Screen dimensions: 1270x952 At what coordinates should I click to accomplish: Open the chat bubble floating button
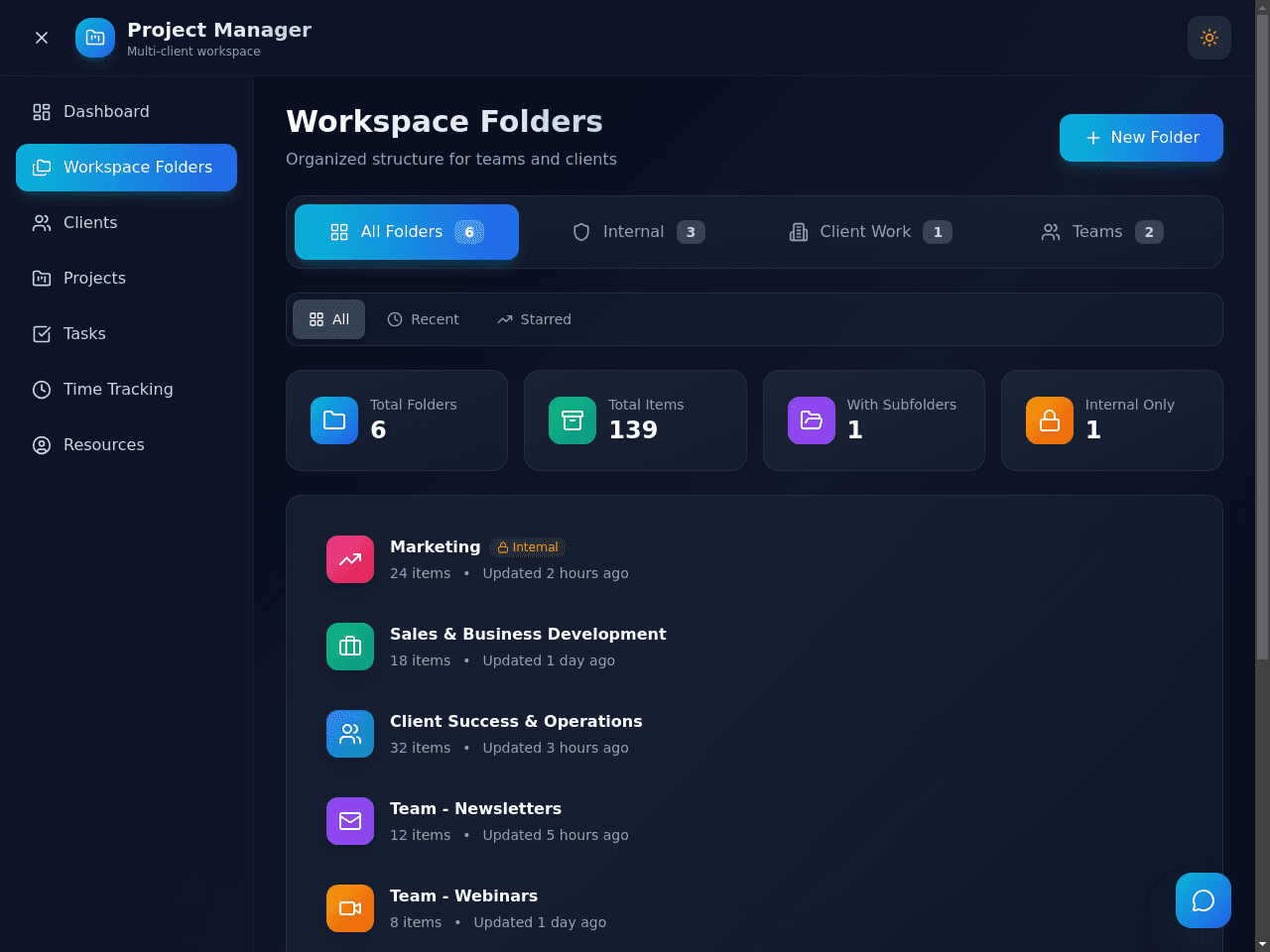(x=1204, y=900)
